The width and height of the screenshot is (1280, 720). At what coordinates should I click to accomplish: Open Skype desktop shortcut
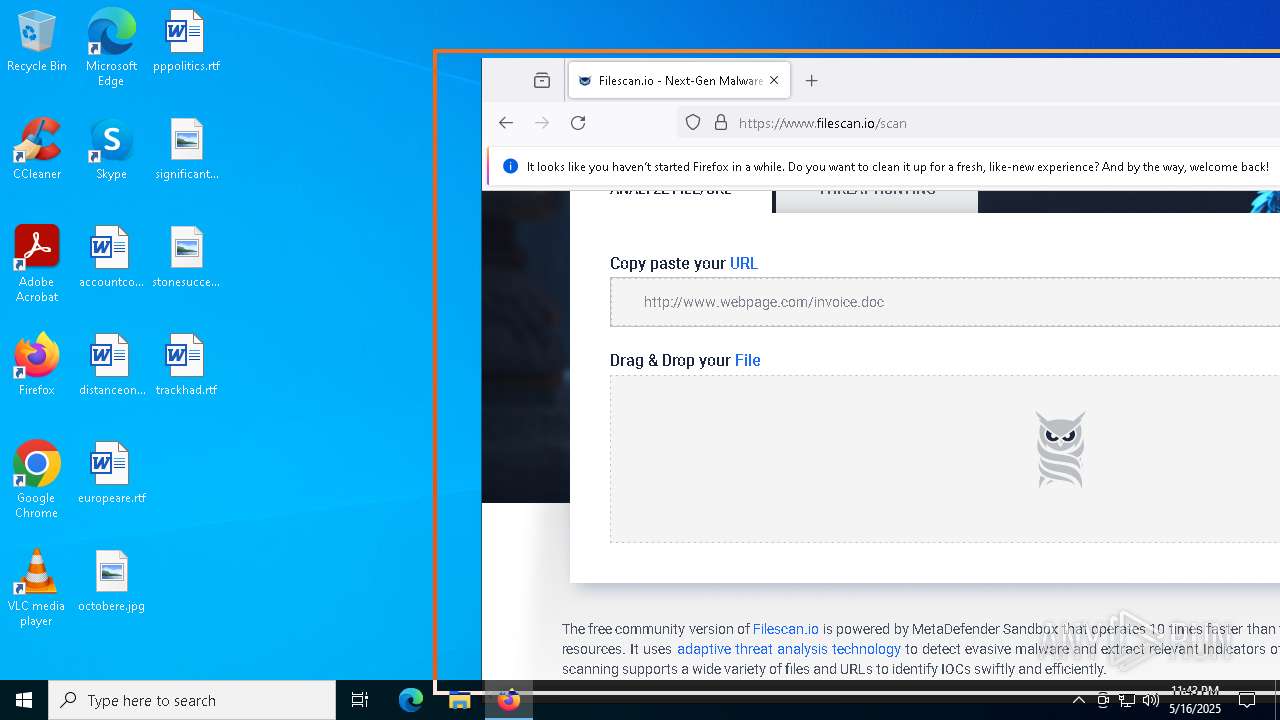pos(111,150)
